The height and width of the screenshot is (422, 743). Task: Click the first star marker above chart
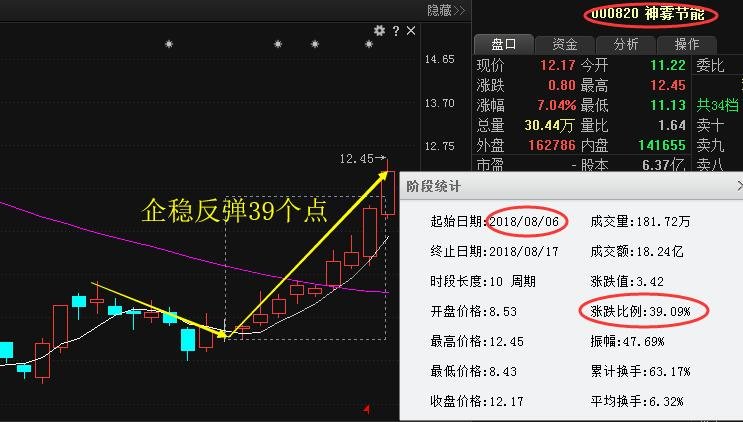[169, 44]
